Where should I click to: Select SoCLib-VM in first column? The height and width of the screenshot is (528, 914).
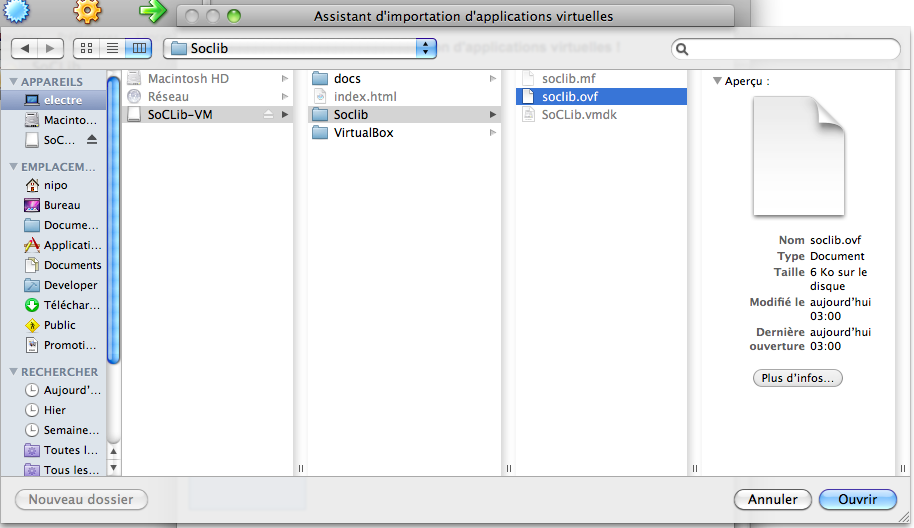click(x=208, y=115)
